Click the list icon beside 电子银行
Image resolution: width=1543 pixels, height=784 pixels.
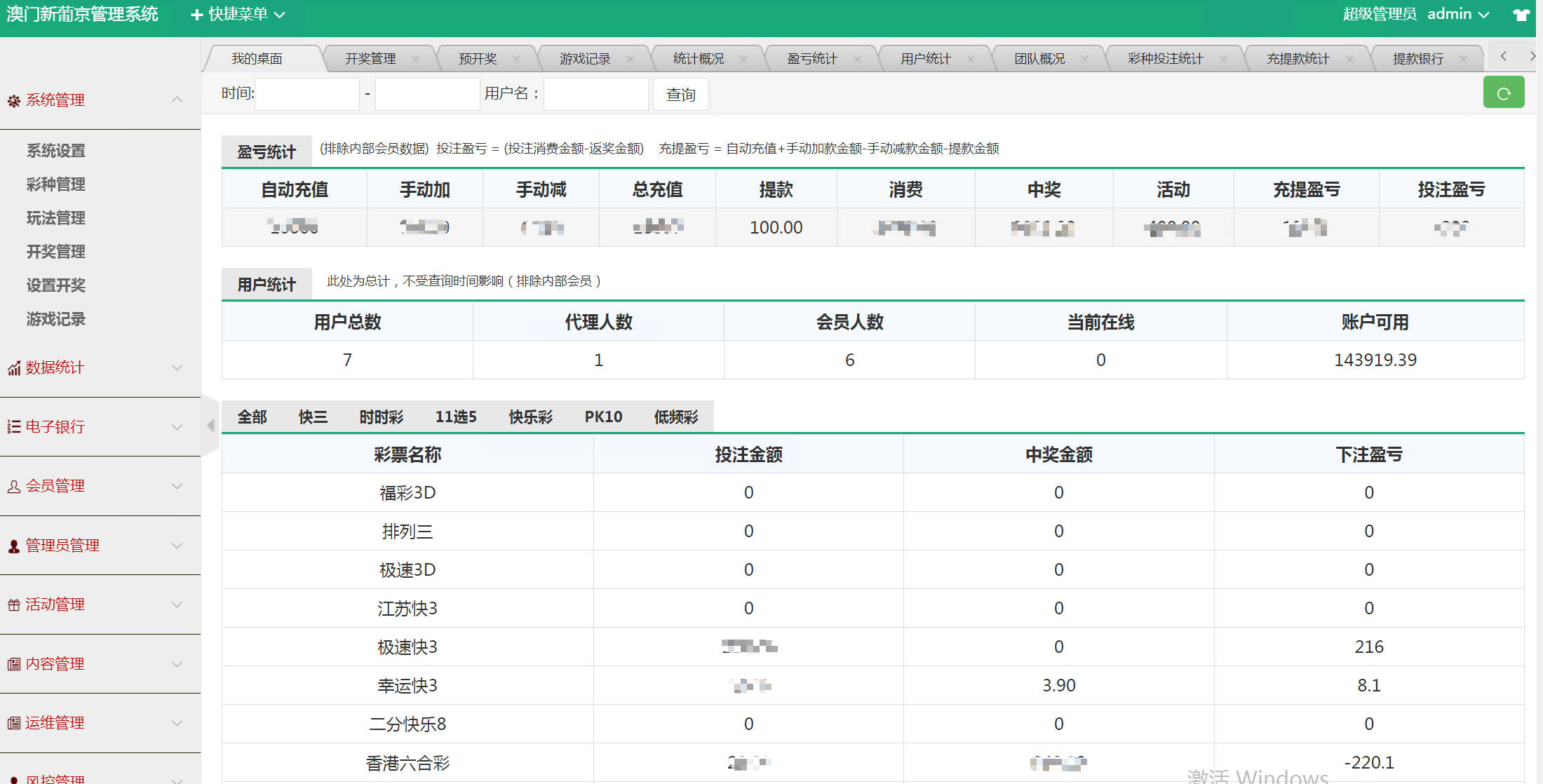(x=13, y=427)
